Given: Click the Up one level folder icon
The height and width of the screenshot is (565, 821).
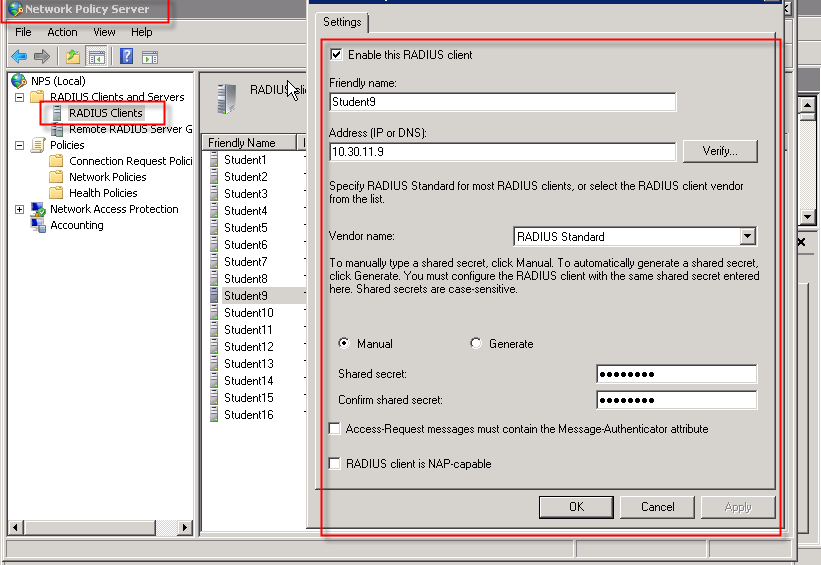Looking at the screenshot, I should 73,57.
